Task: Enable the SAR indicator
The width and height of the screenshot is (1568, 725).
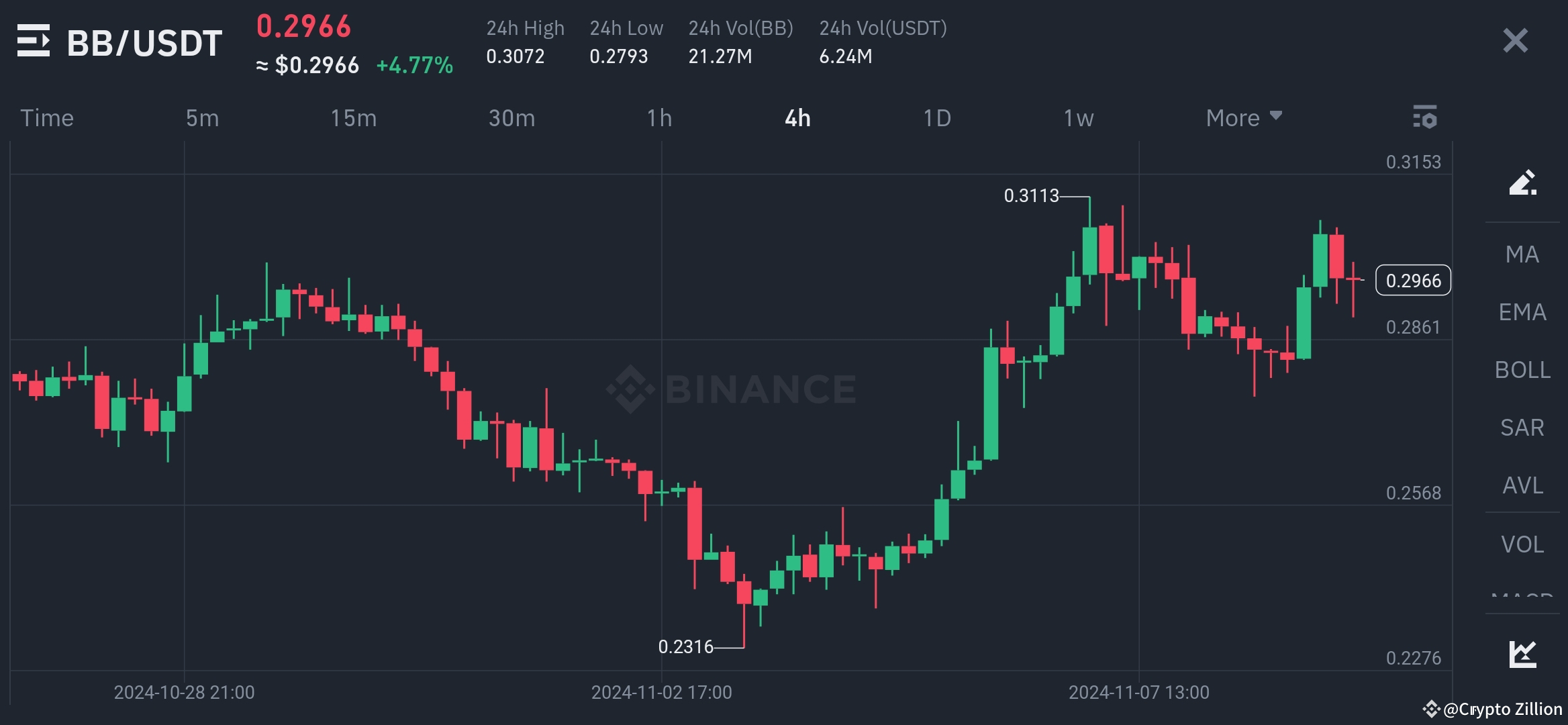Action: click(x=1523, y=428)
